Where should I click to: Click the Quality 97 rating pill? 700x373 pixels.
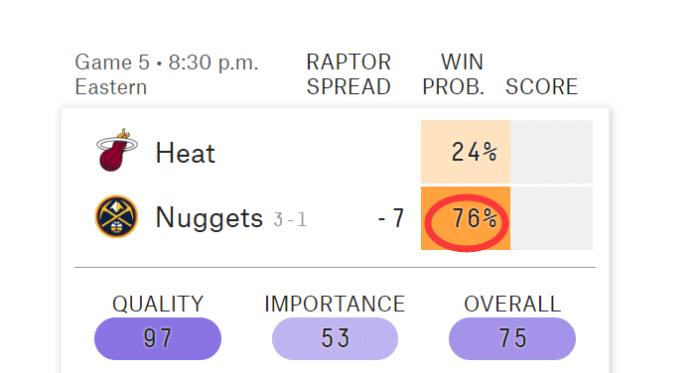[x=158, y=339]
